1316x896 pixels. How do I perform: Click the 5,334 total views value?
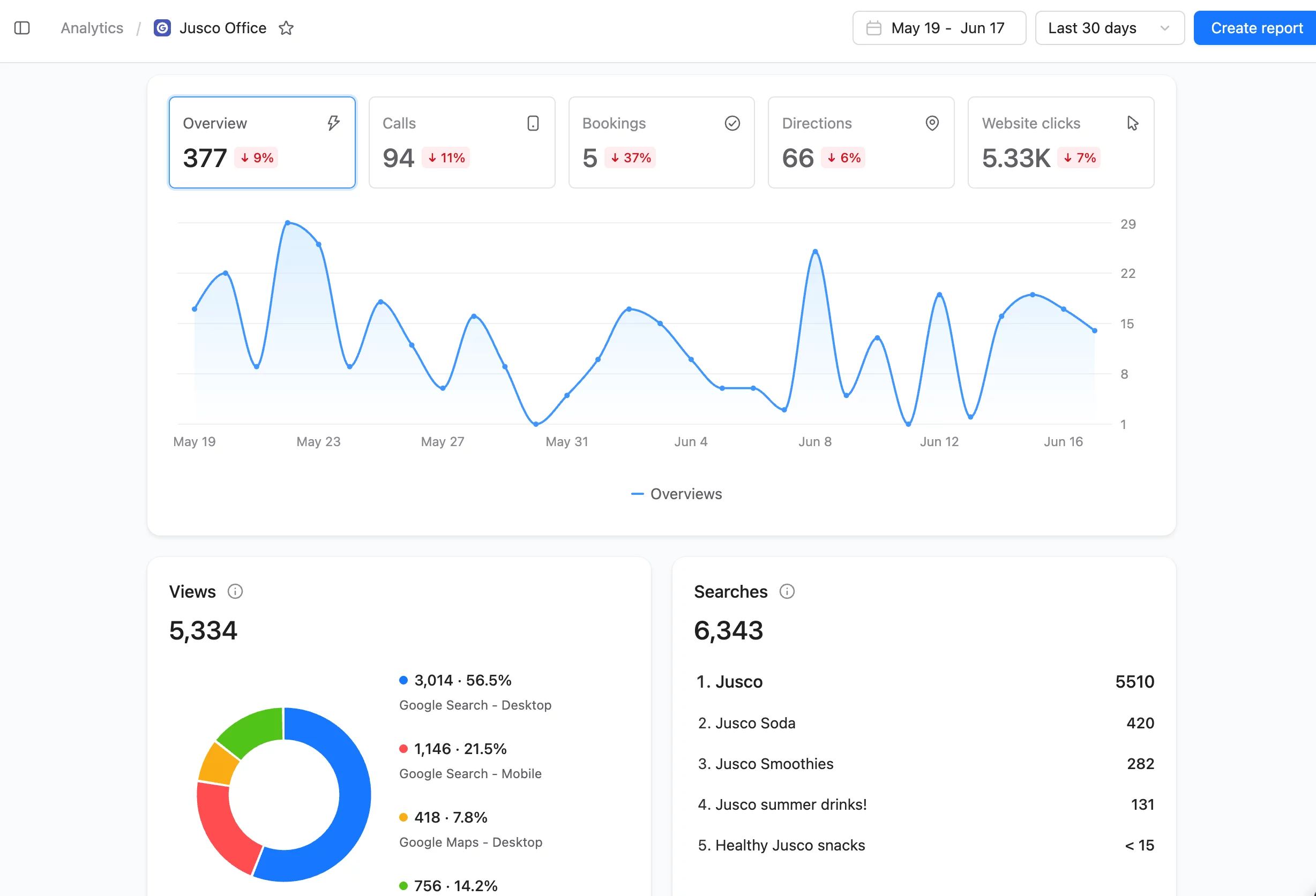[x=203, y=630]
